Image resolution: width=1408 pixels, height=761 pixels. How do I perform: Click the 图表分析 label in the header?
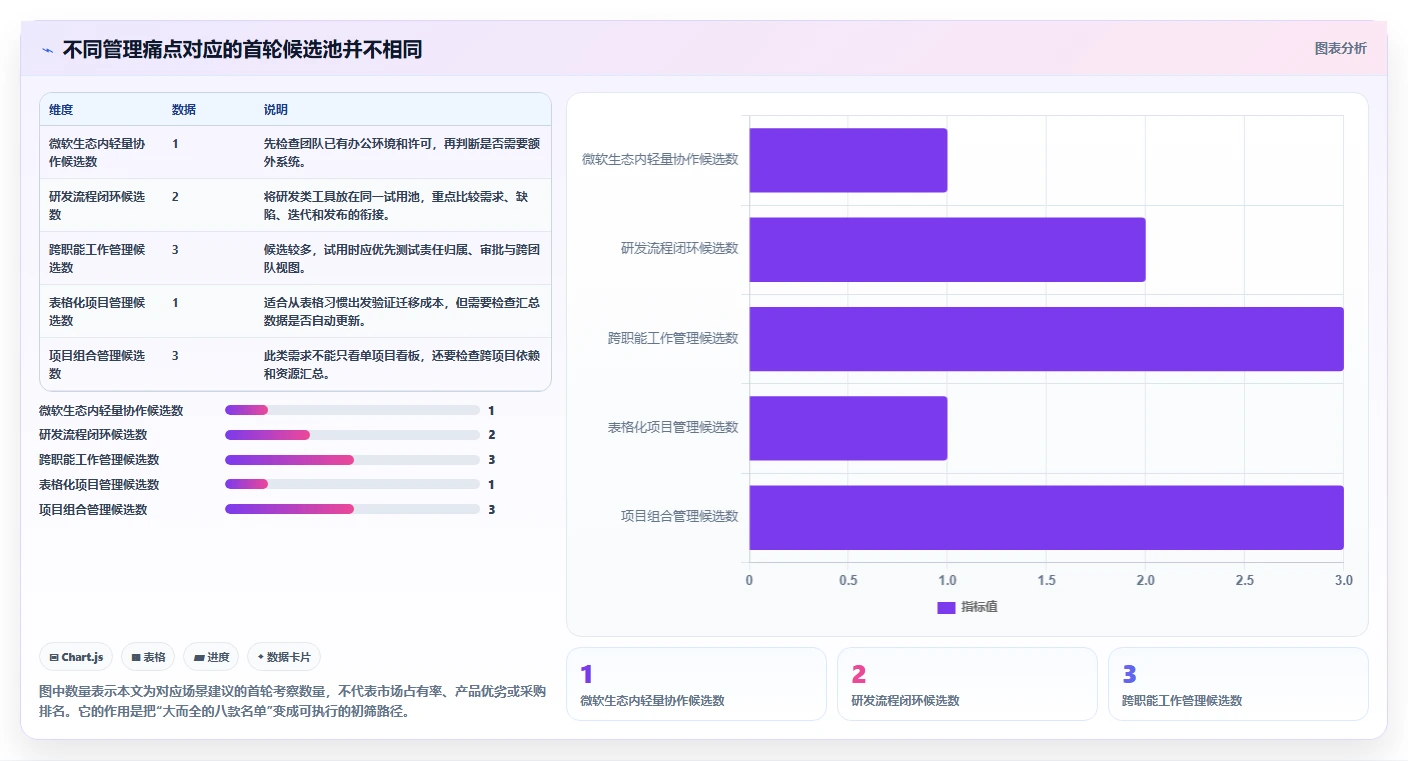[1340, 48]
